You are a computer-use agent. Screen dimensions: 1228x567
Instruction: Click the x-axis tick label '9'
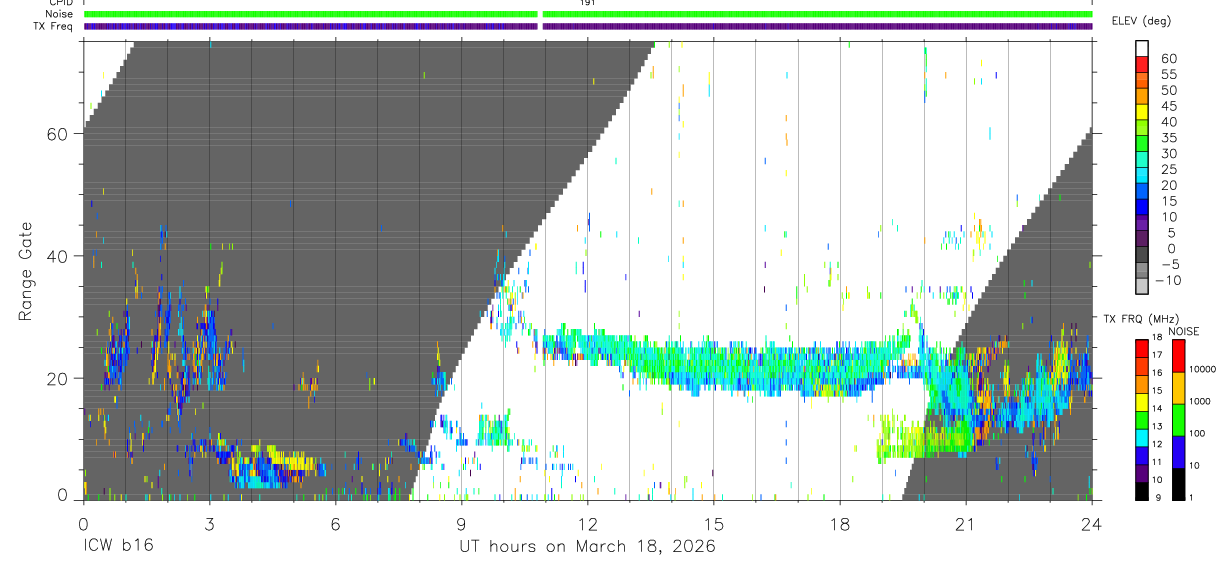coord(461,523)
